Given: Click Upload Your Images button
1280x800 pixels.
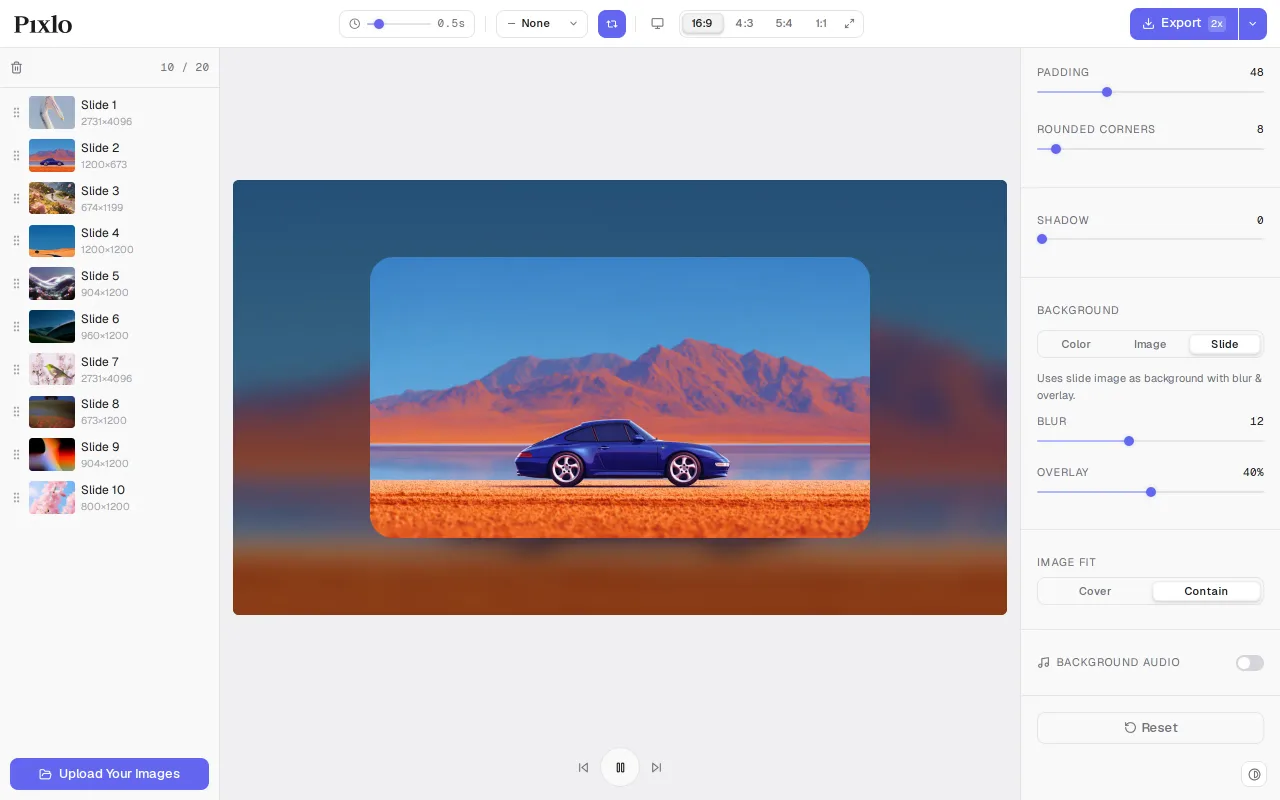Looking at the screenshot, I should click(109, 774).
